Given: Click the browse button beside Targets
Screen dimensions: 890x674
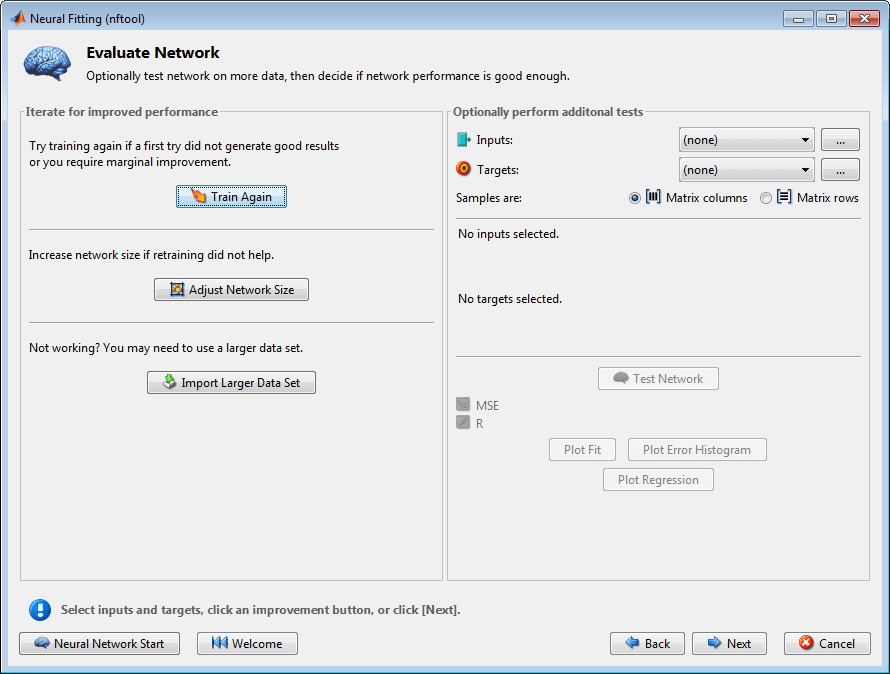Looking at the screenshot, I should click(x=840, y=170).
